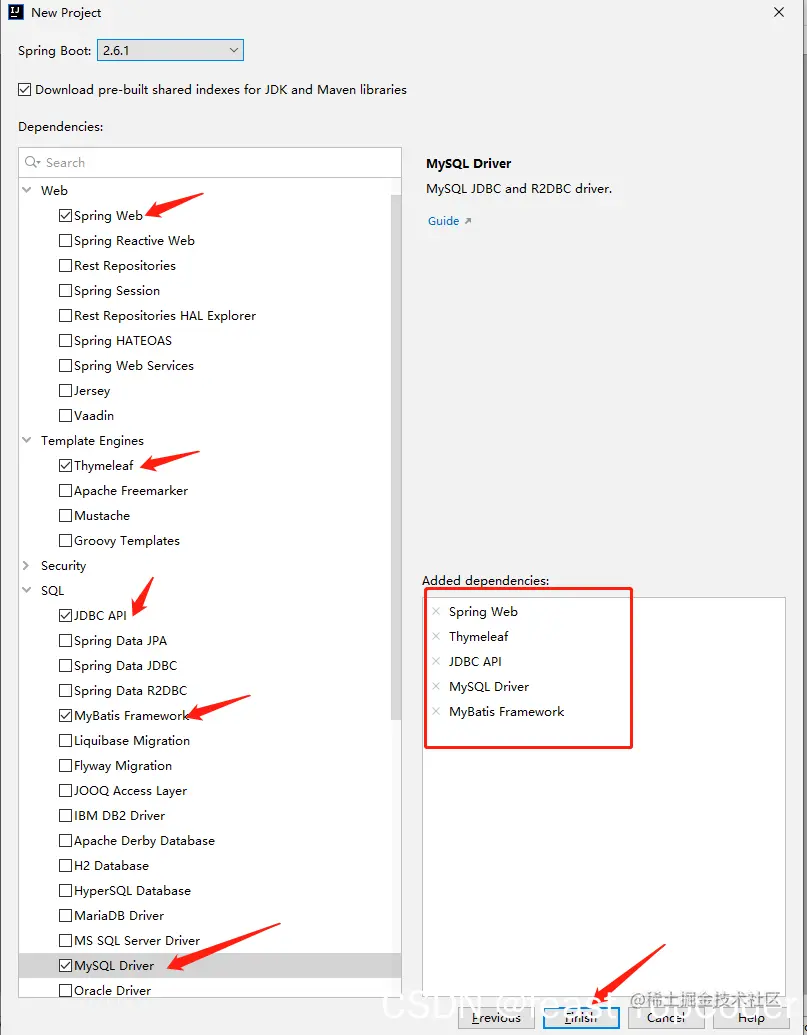Screen dimensions: 807x1035
Task: Click the search magnifier icon
Action: 32,162
